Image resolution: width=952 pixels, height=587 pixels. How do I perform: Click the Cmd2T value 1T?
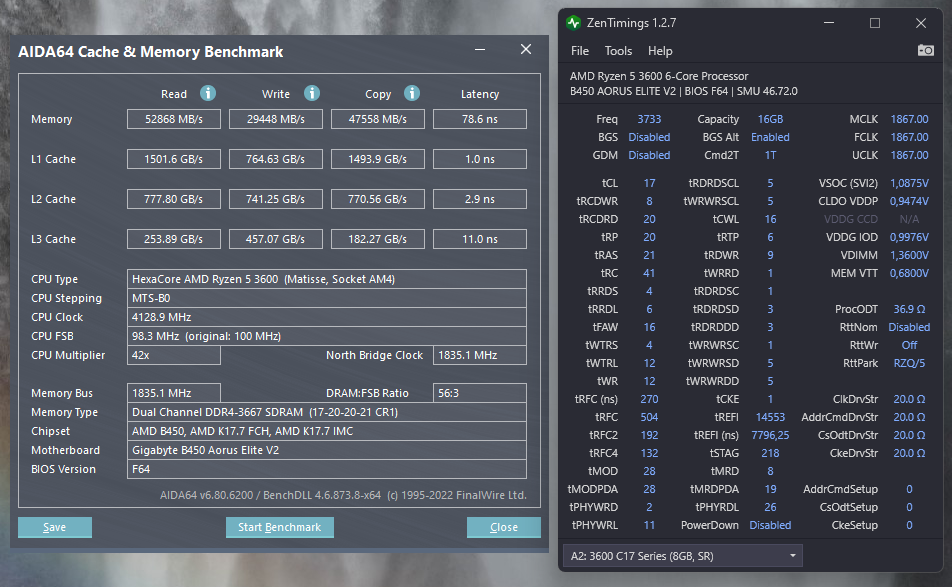[770, 155]
